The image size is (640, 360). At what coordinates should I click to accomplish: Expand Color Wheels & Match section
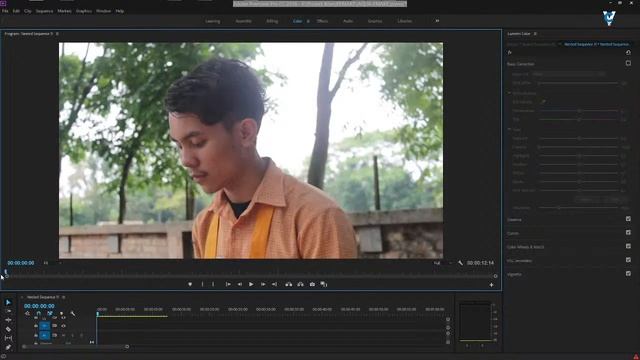525,247
